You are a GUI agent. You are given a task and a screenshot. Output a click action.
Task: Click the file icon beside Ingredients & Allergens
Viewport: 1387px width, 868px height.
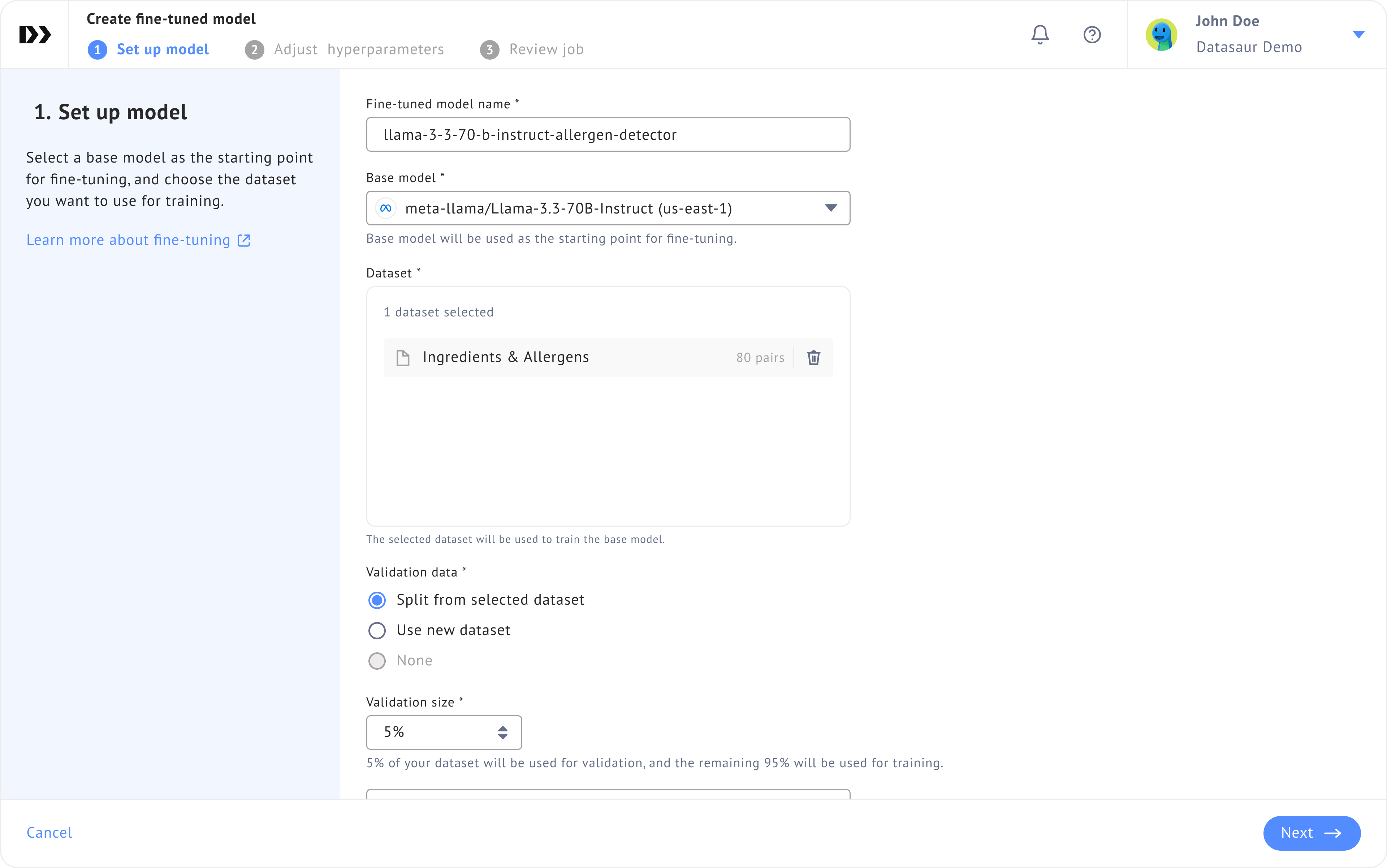click(x=403, y=358)
